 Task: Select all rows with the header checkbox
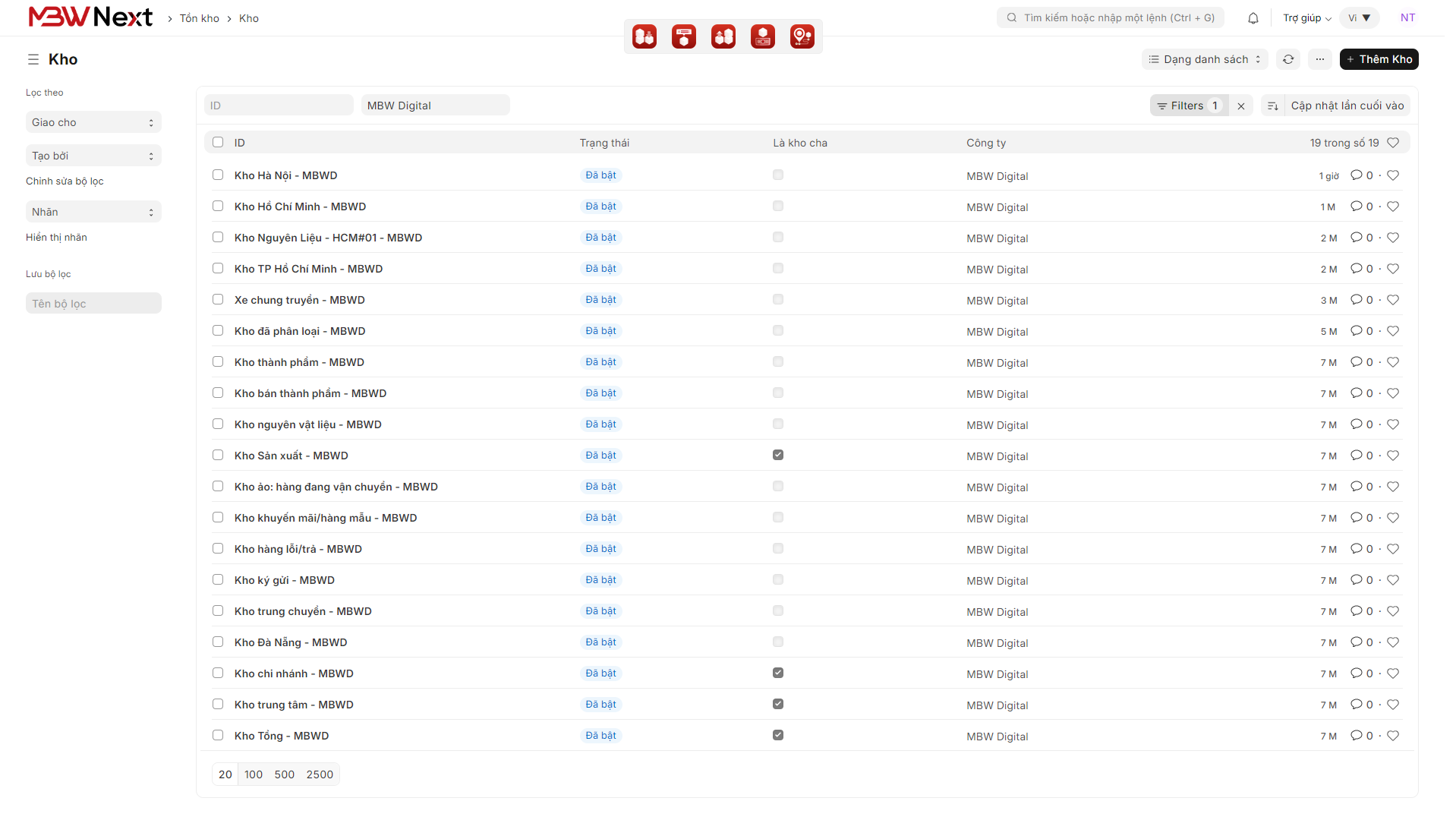(x=218, y=142)
